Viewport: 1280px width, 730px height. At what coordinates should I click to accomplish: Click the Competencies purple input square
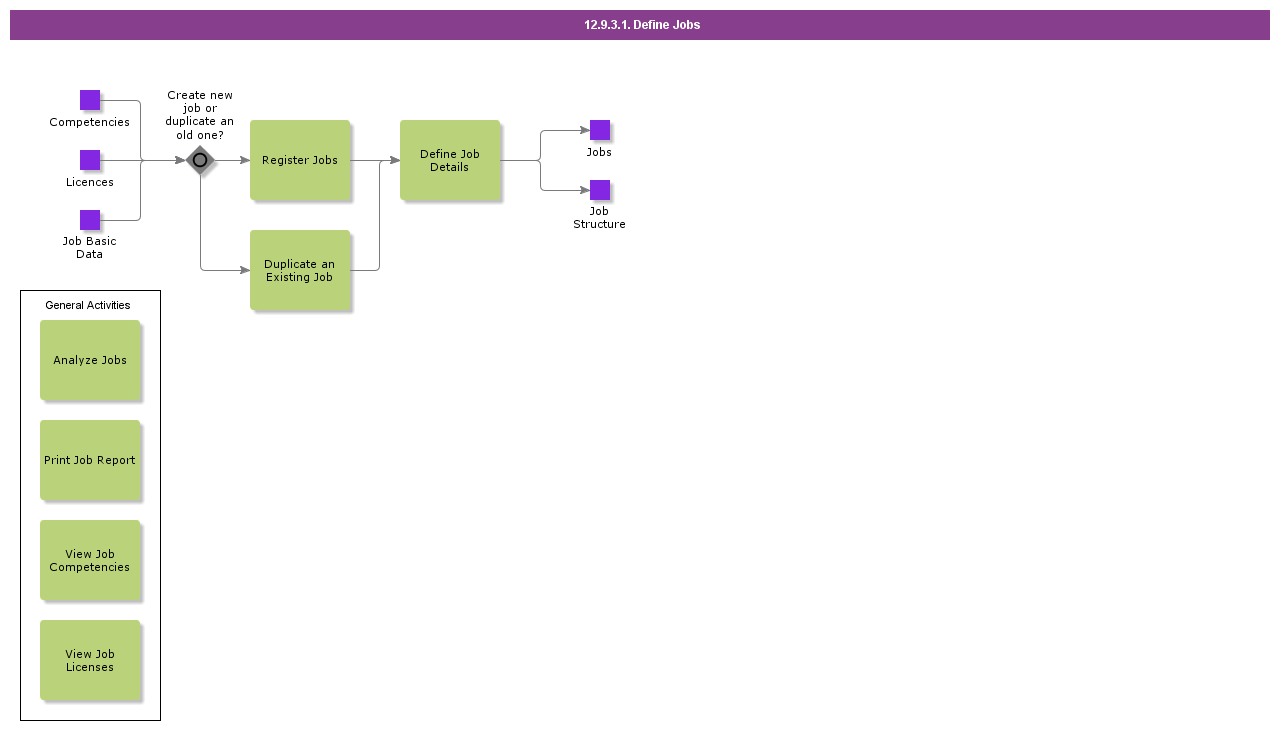click(90, 100)
